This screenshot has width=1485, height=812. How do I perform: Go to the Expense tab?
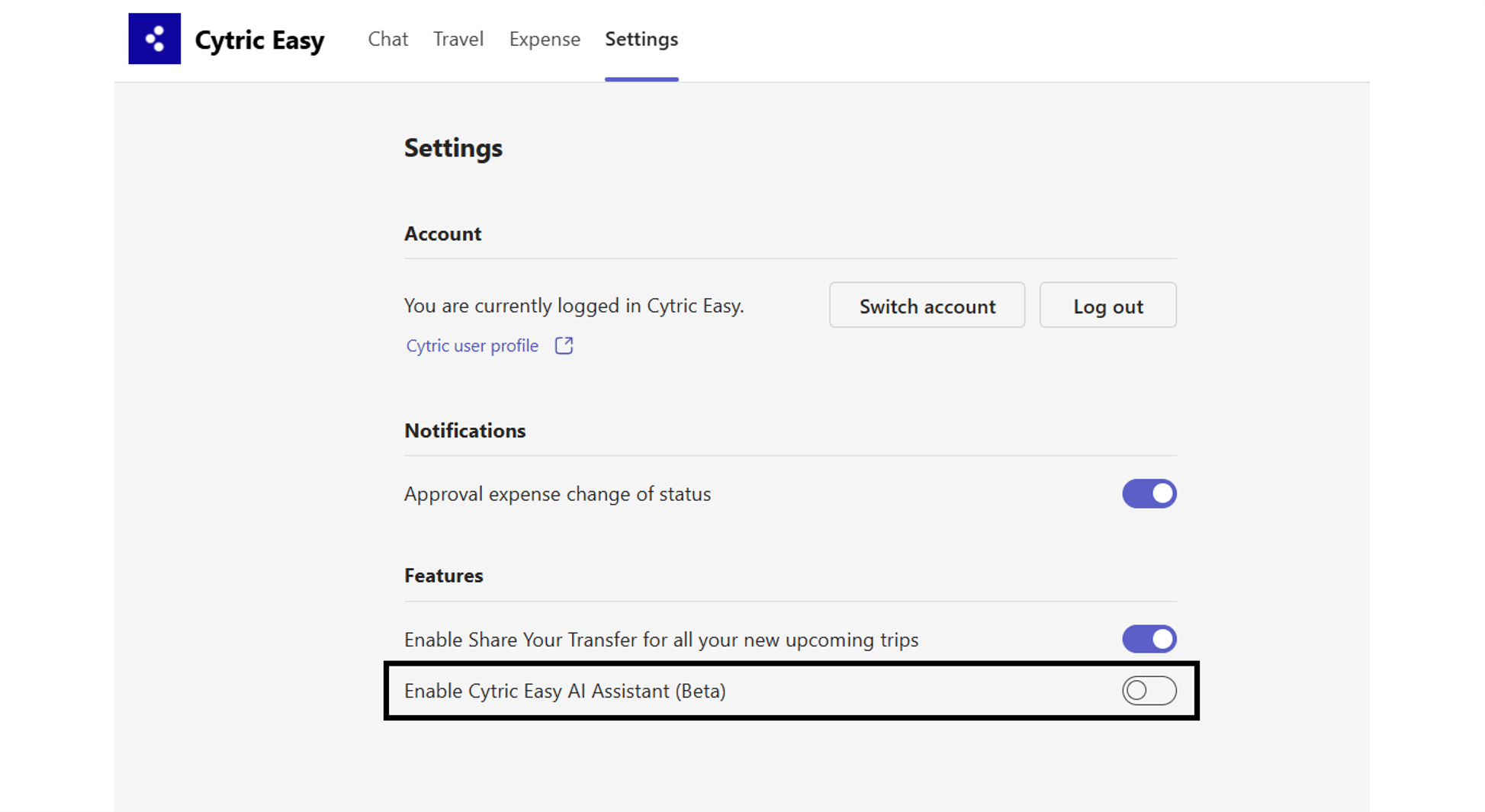click(x=545, y=39)
